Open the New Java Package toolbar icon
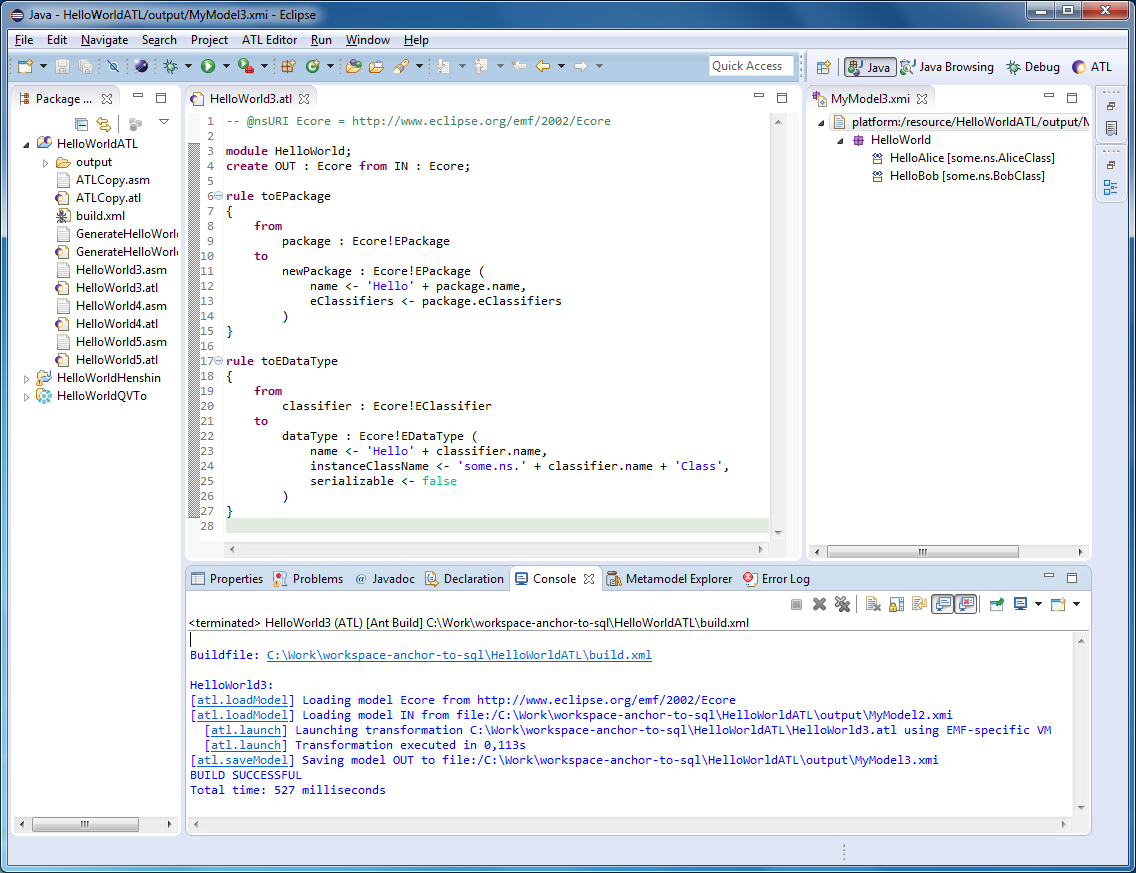Screen dimensions: 1136x873 (x=288, y=66)
